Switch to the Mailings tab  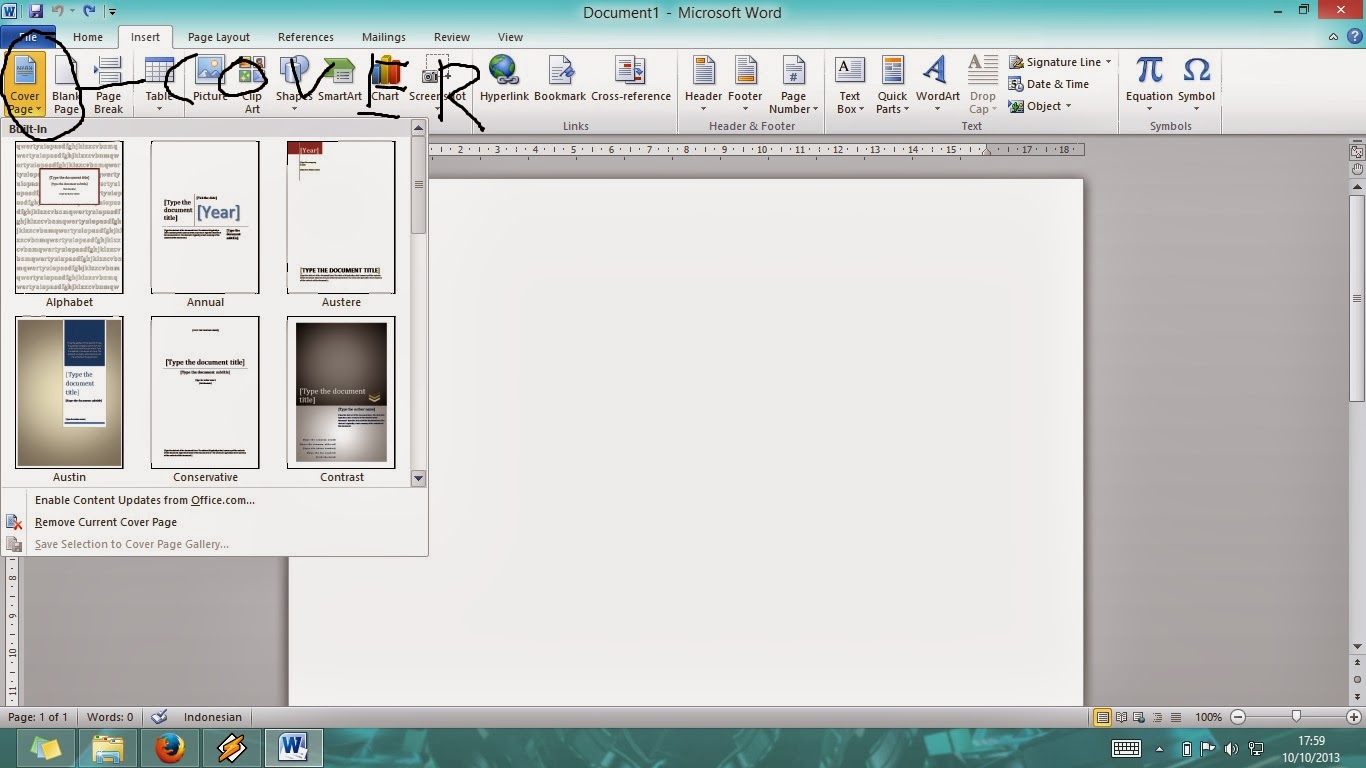pyautogui.click(x=384, y=37)
